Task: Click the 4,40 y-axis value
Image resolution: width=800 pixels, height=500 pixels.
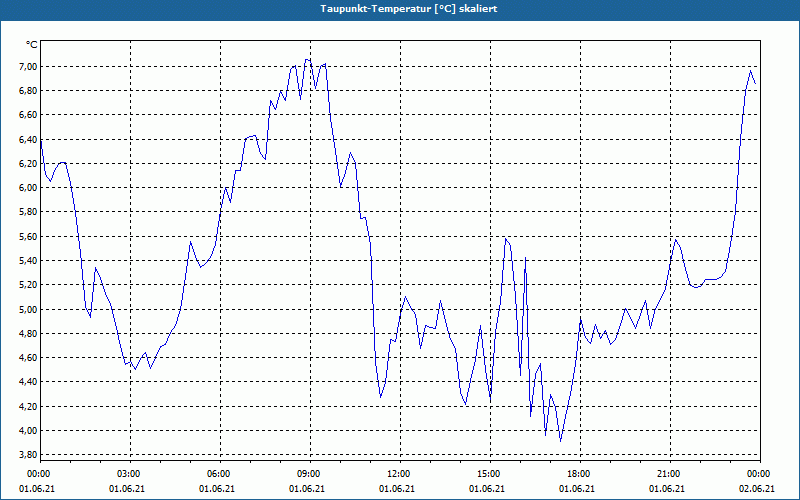Action: (29, 382)
